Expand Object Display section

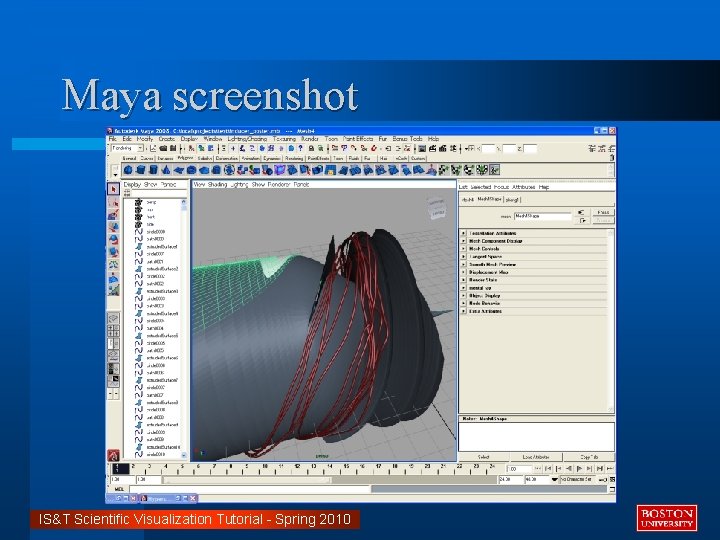(x=463, y=296)
